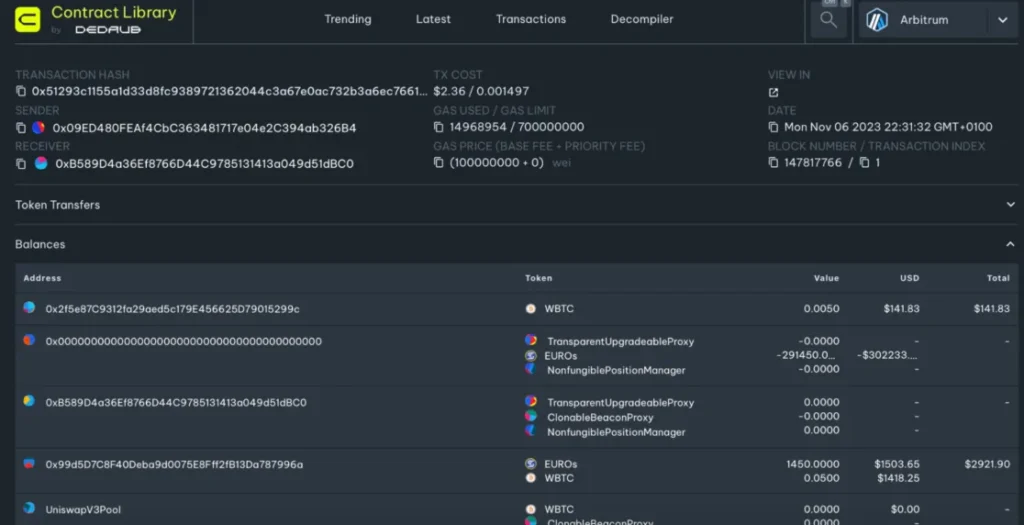Copy the sender address via copy icon
The image size is (1024, 525).
click(x=21, y=128)
